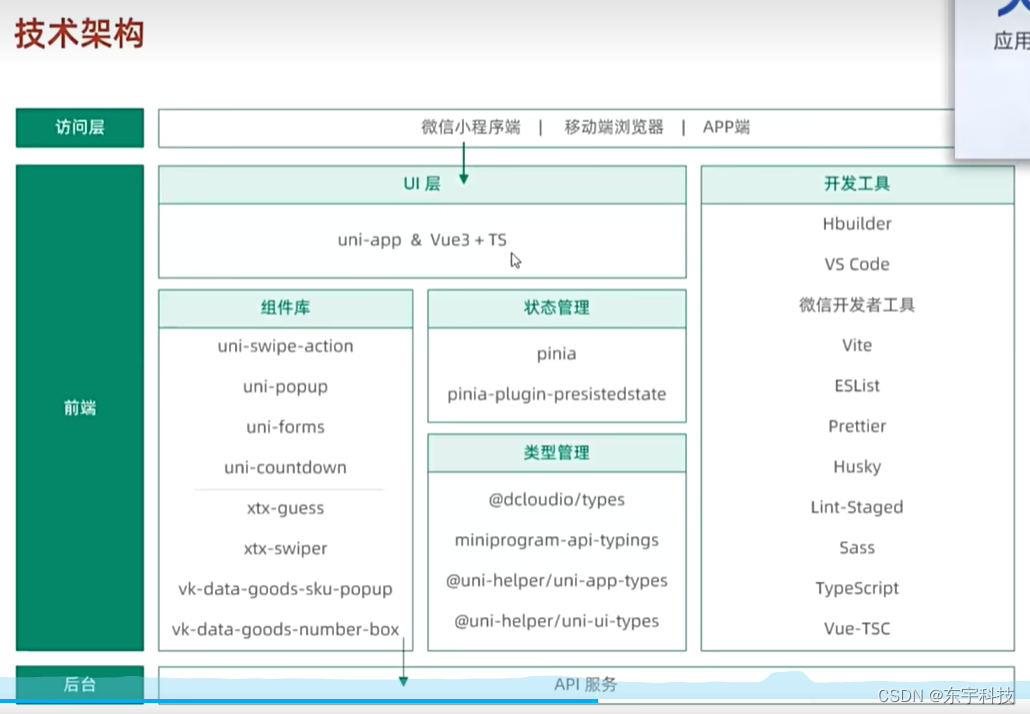Select the 后台 green label

pos(79,684)
